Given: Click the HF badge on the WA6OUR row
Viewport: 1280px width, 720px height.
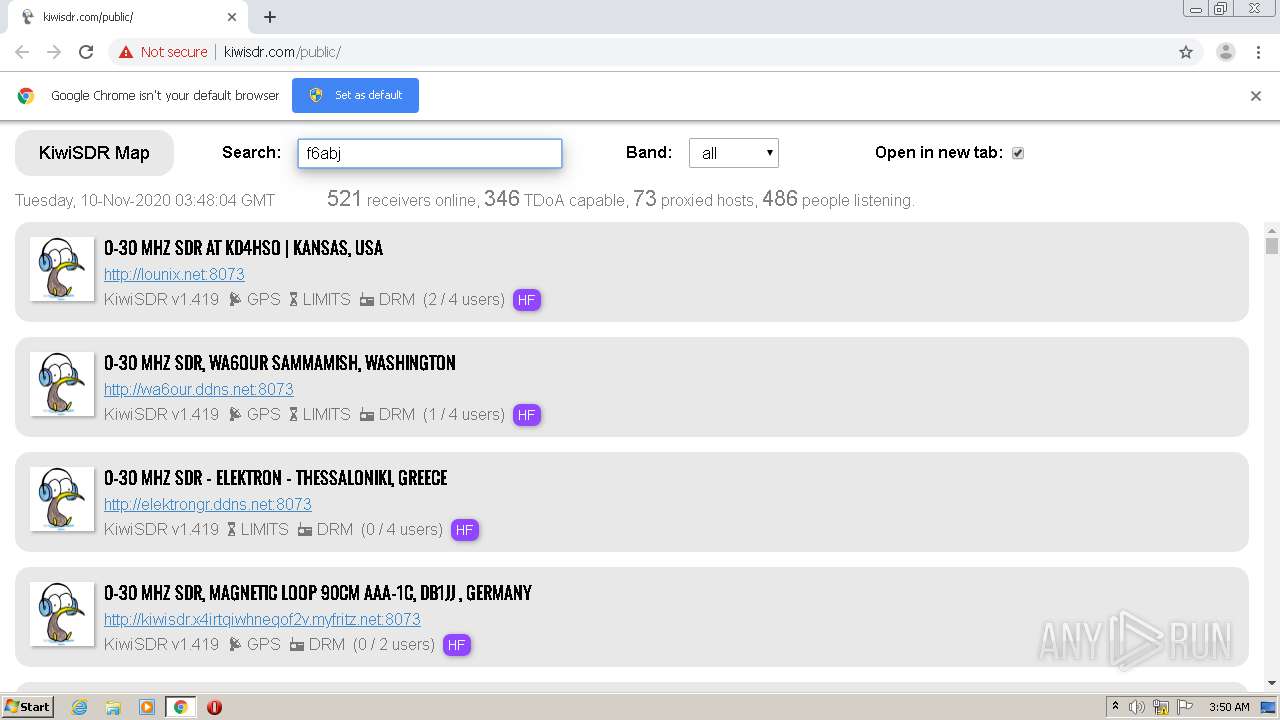Looking at the screenshot, I should click(x=527, y=415).
